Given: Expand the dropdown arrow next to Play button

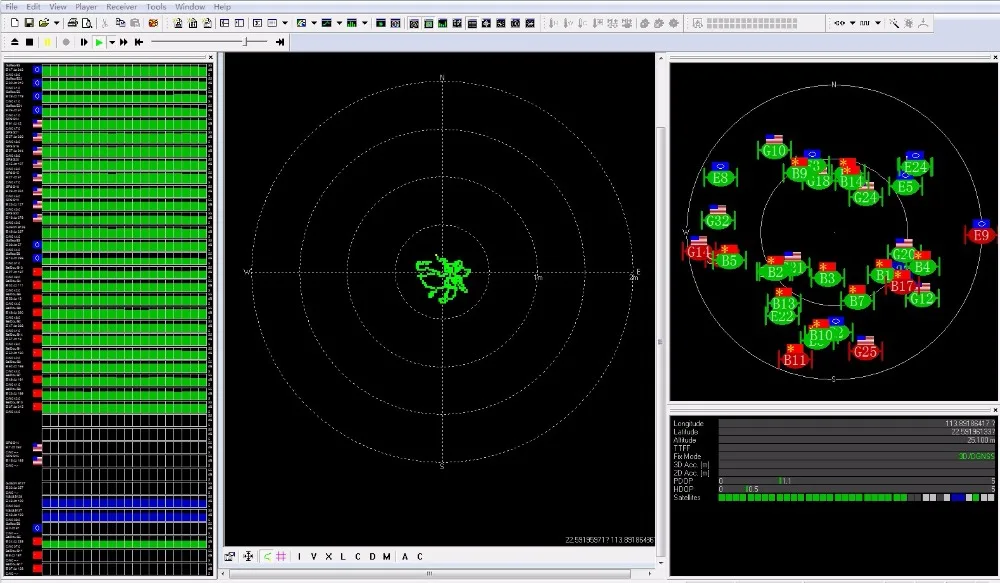Looking at the screenshot, I should [x=111, y=42].
